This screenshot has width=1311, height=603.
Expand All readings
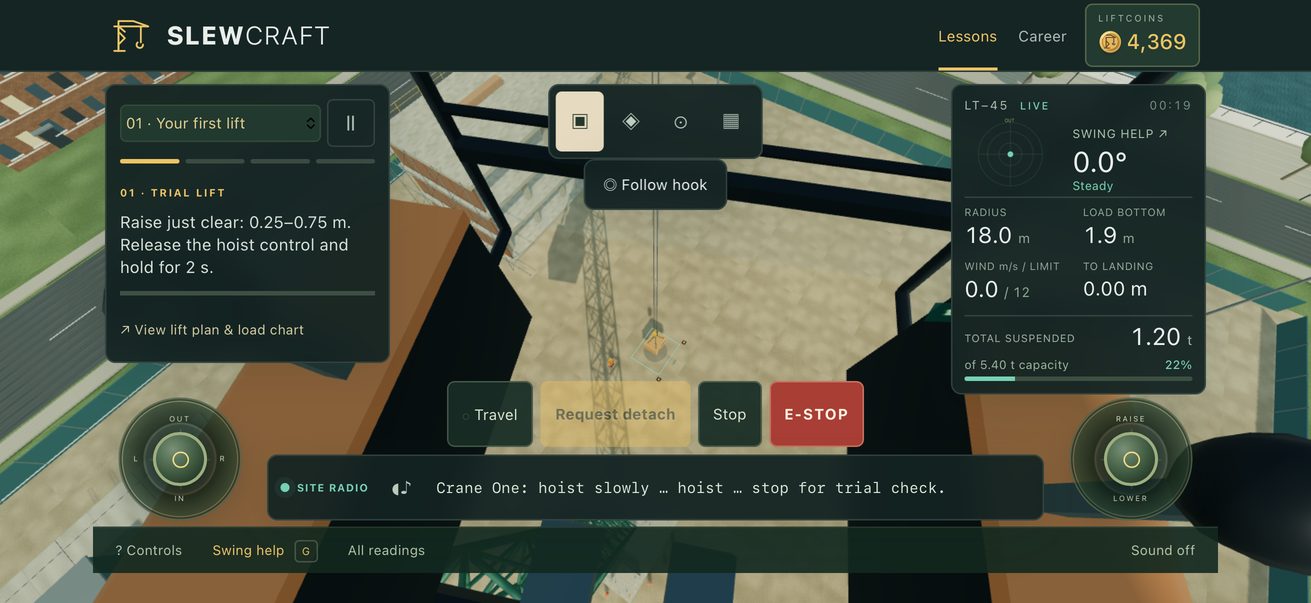386,550
